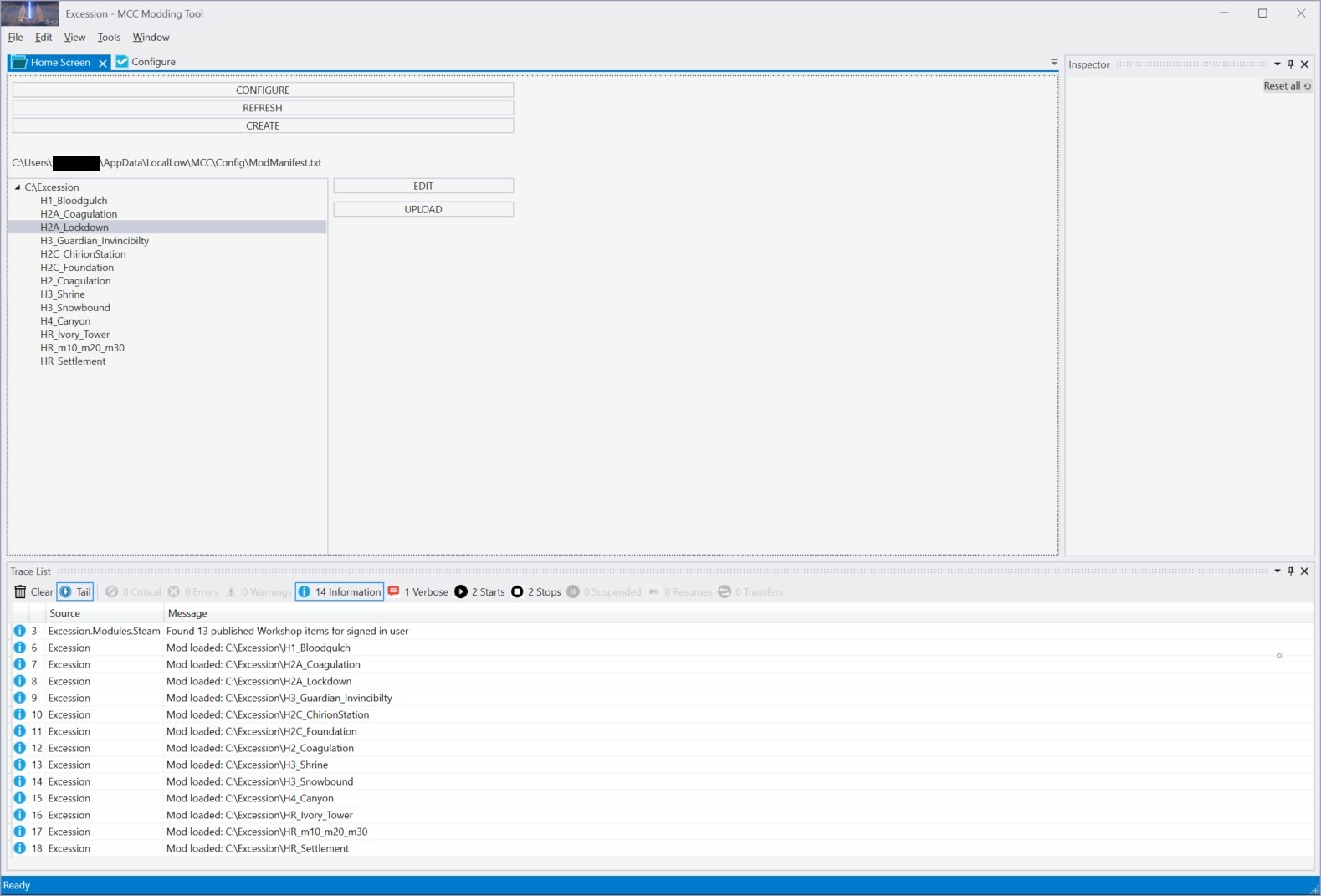Viewport: 1321px width, 896px height.
Task: Toggle the 2 Stops filter
Action: click(x=536, y=591)
